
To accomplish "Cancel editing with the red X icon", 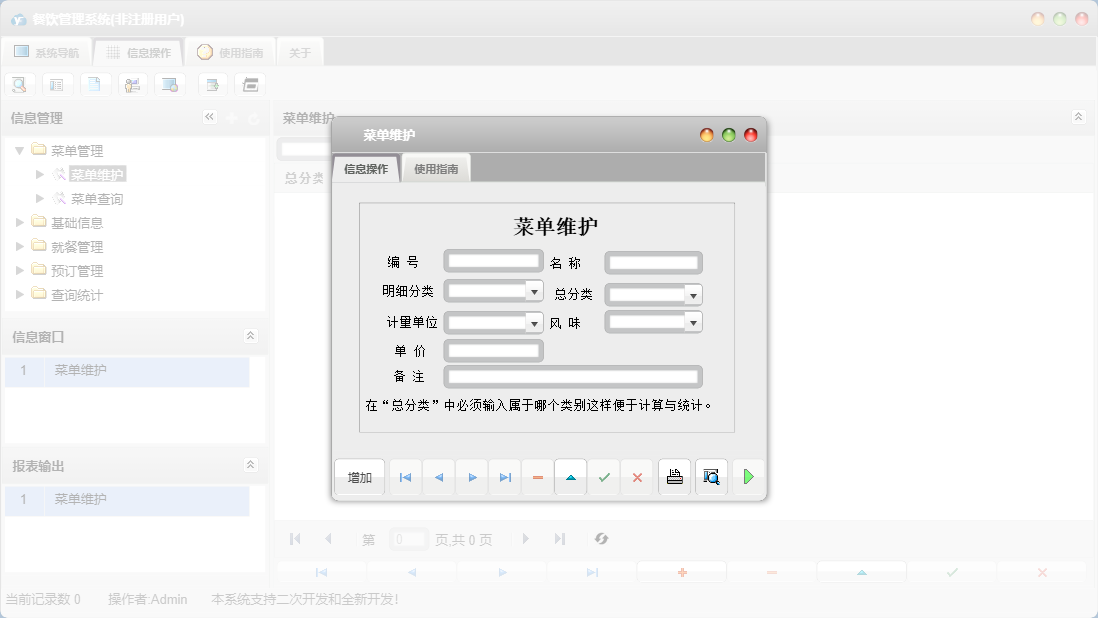I will point(637,477).
